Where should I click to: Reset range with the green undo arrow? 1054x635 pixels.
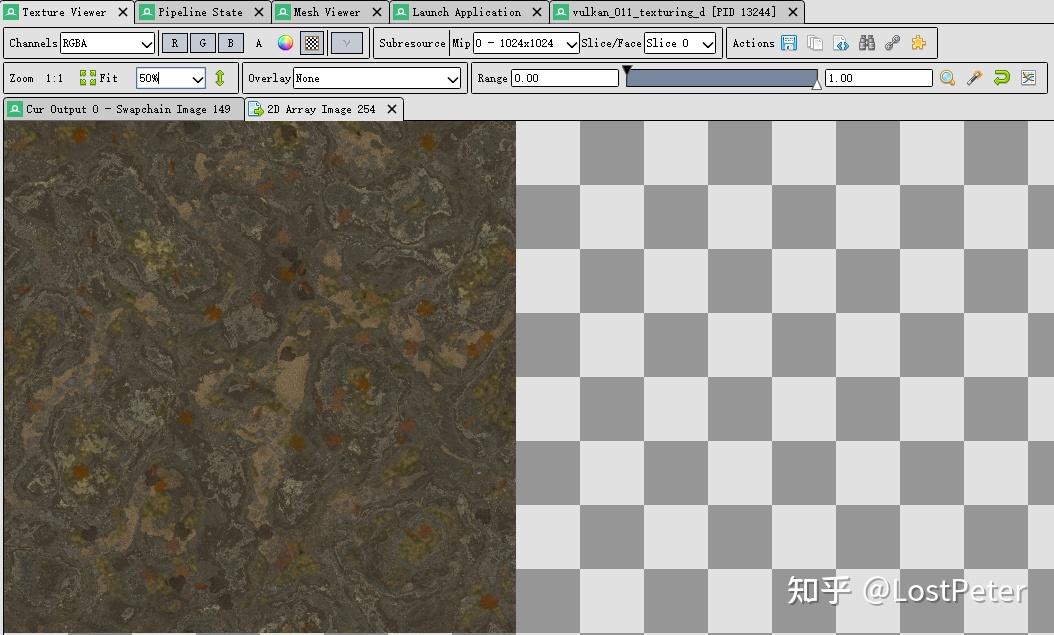[1002, 78]
